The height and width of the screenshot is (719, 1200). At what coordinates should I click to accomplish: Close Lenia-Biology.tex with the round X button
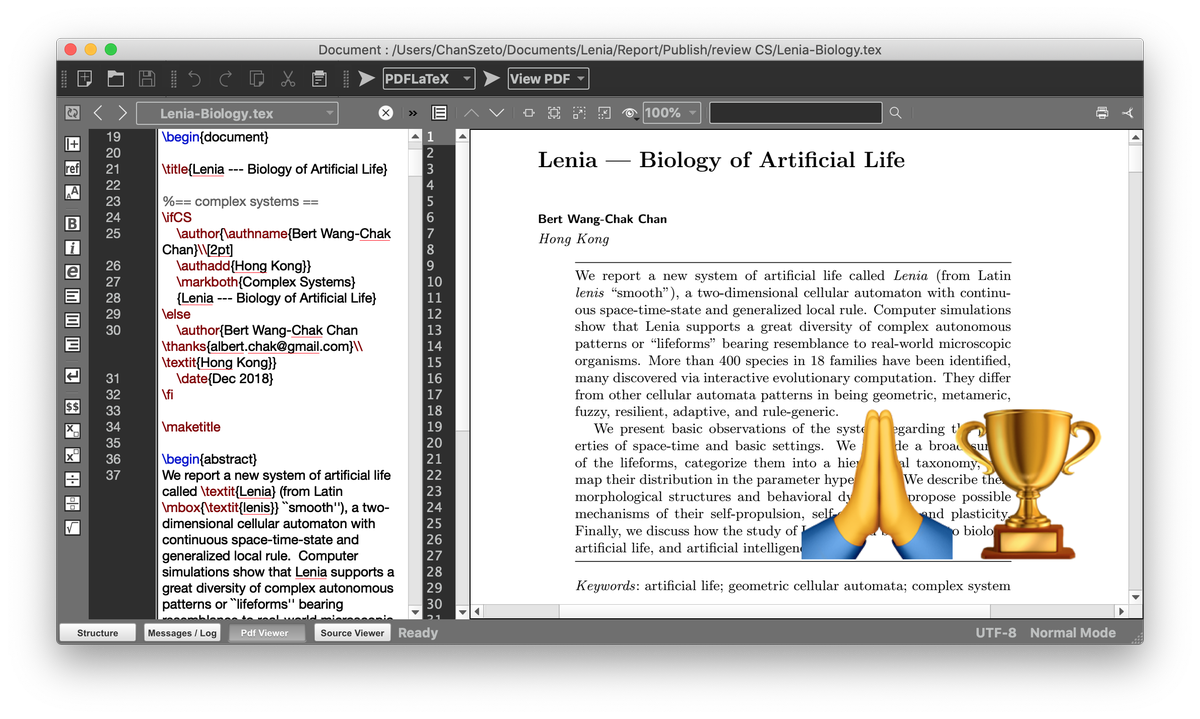(x=385, y=113)
